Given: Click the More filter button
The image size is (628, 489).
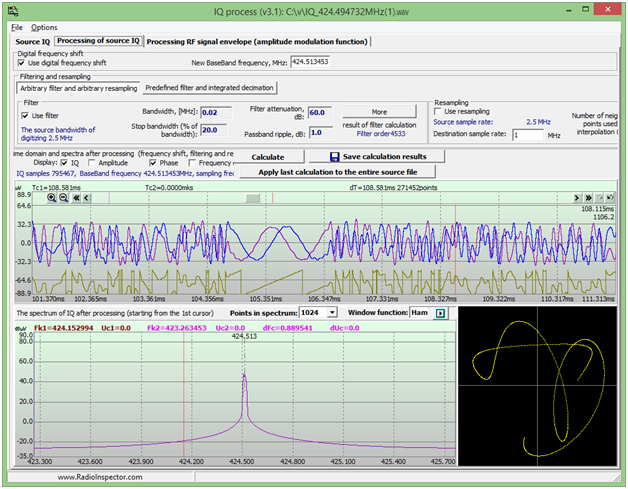Looking at the screenshot, I should click(379, 111).
